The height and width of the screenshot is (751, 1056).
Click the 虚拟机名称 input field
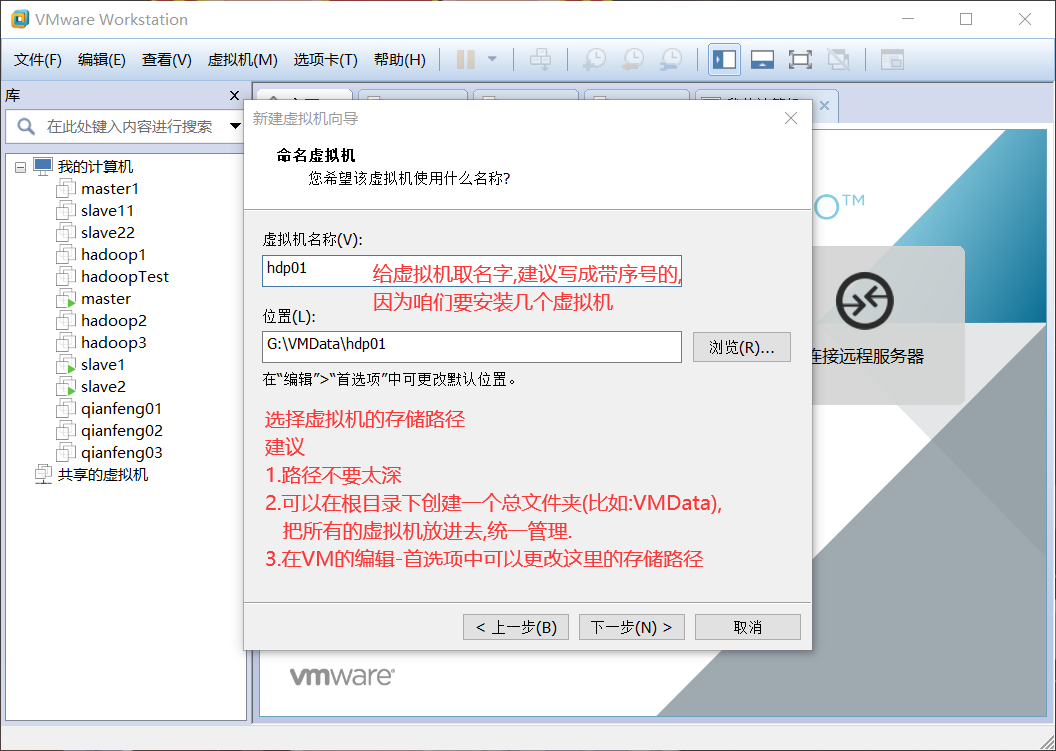point(471,271)
